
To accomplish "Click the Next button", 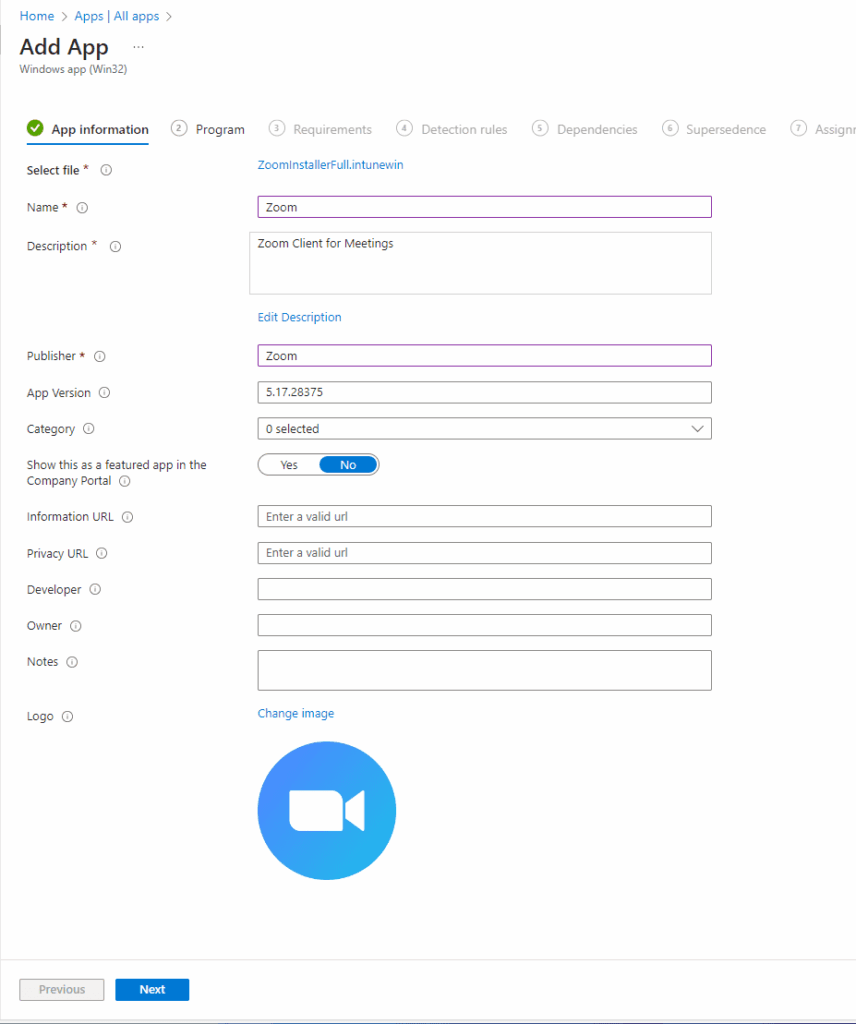I will pyautogui.click(x=152, y=989).
